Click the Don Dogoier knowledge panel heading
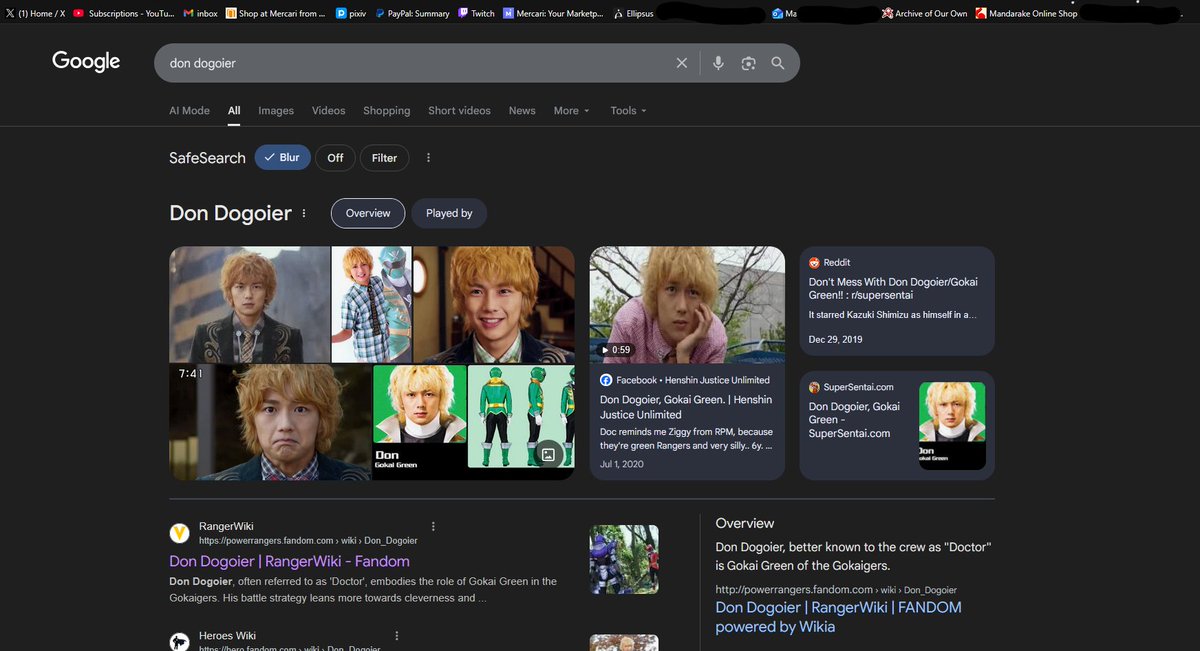 [x=230, y=213]
